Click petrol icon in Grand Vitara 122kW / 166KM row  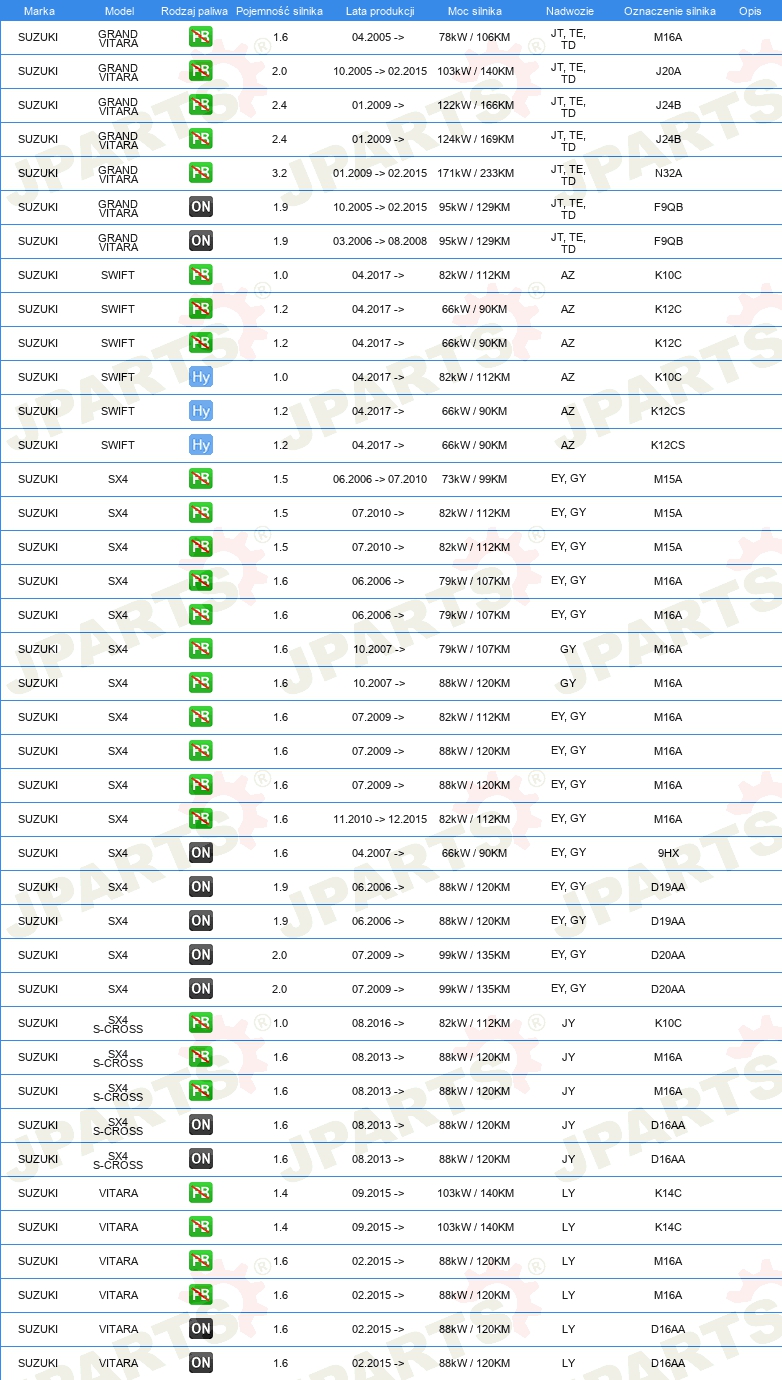point(201,105)
